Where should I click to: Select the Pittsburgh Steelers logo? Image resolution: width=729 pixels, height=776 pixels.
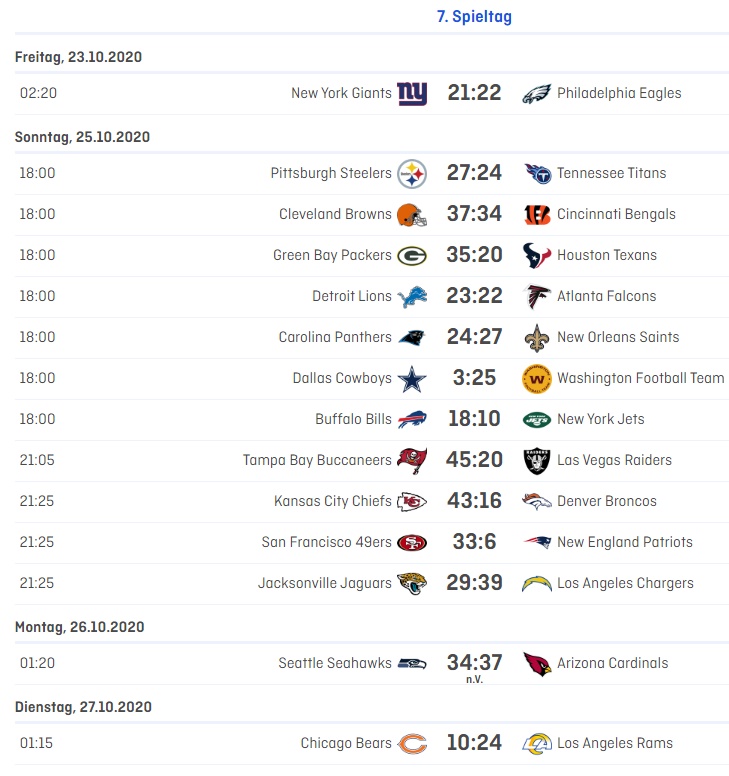click(412, 174)
